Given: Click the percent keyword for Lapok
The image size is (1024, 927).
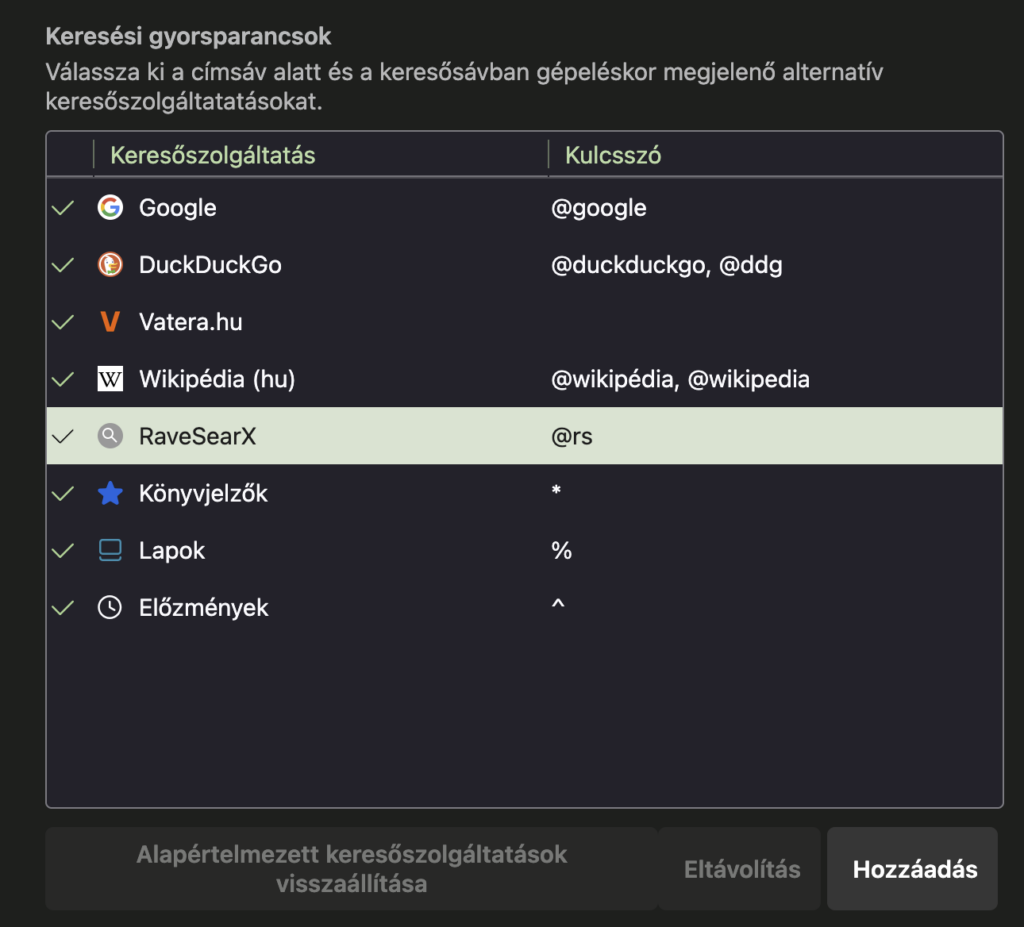Looking at the screenshot, I should tap(562, 550).
